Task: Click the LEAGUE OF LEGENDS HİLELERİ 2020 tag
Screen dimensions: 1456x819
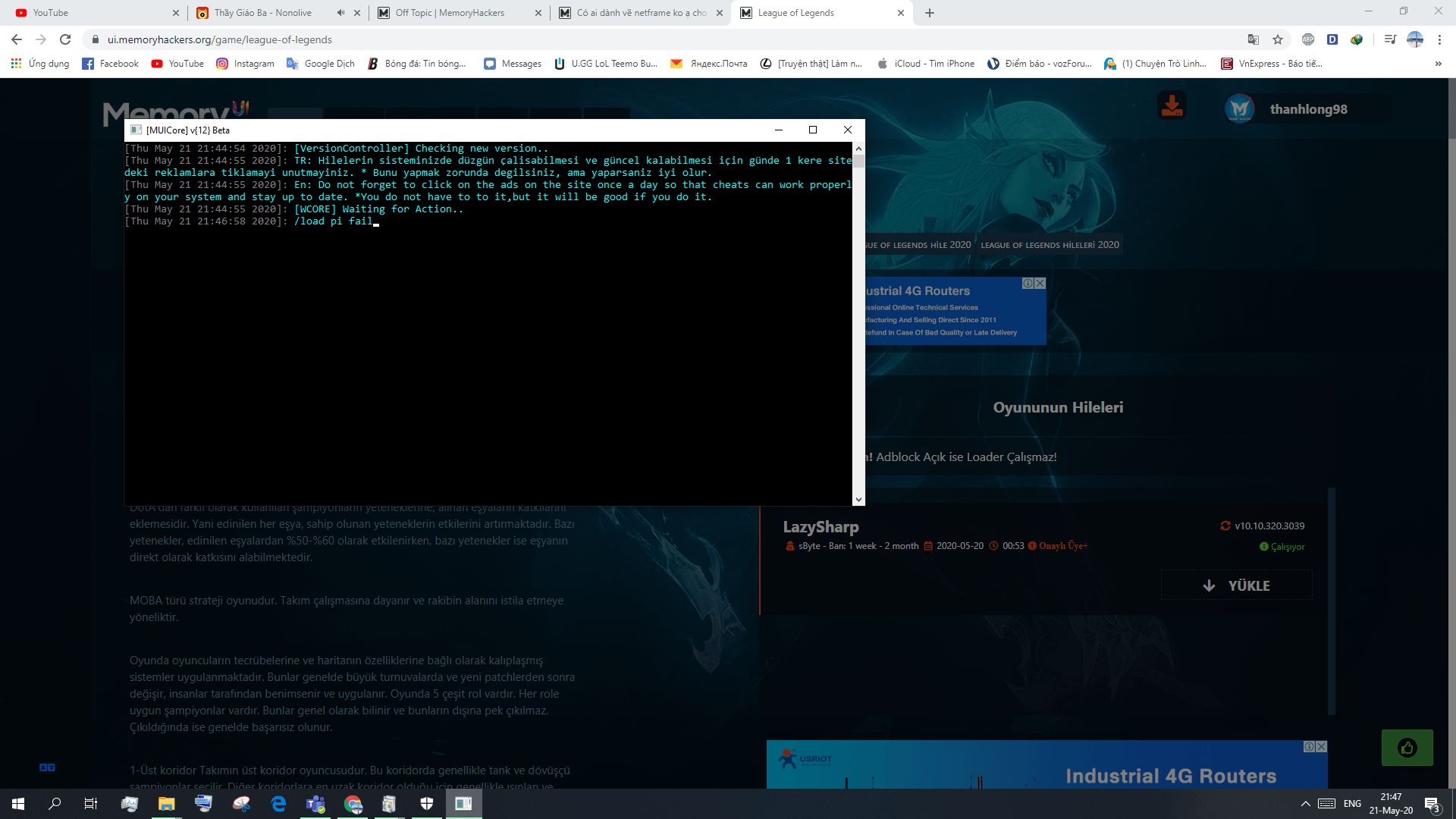Action: pyautogui.click(x=1050, y=245)
